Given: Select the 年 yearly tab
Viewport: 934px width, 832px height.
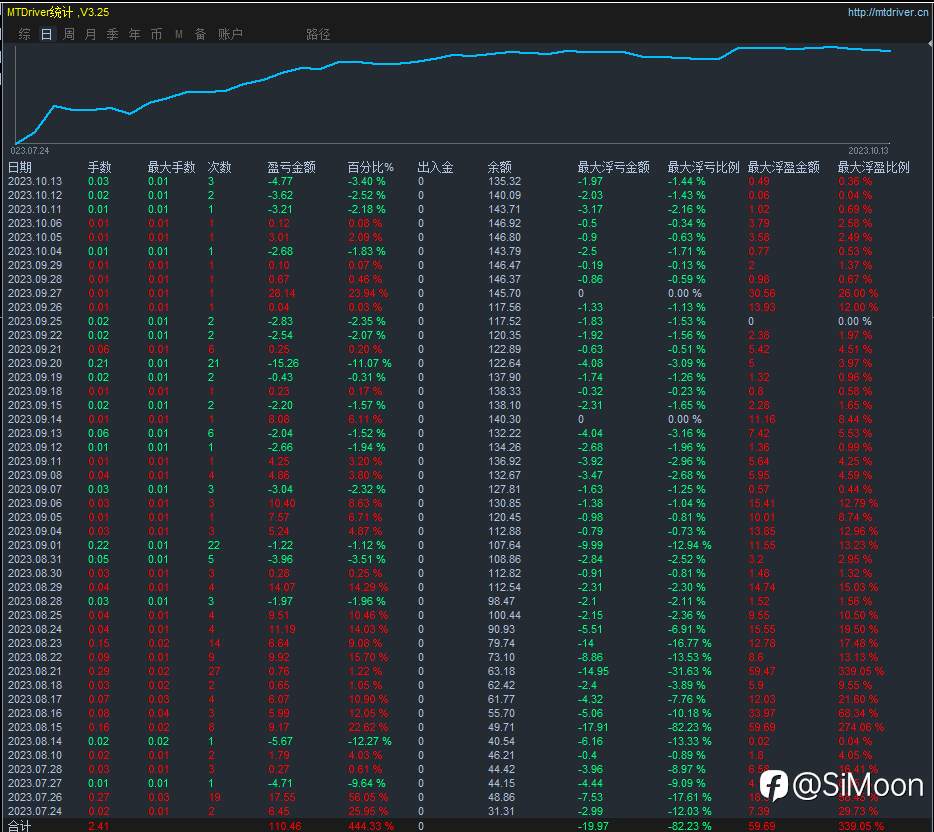Looking at the screenshot, I should pos(135,34).
